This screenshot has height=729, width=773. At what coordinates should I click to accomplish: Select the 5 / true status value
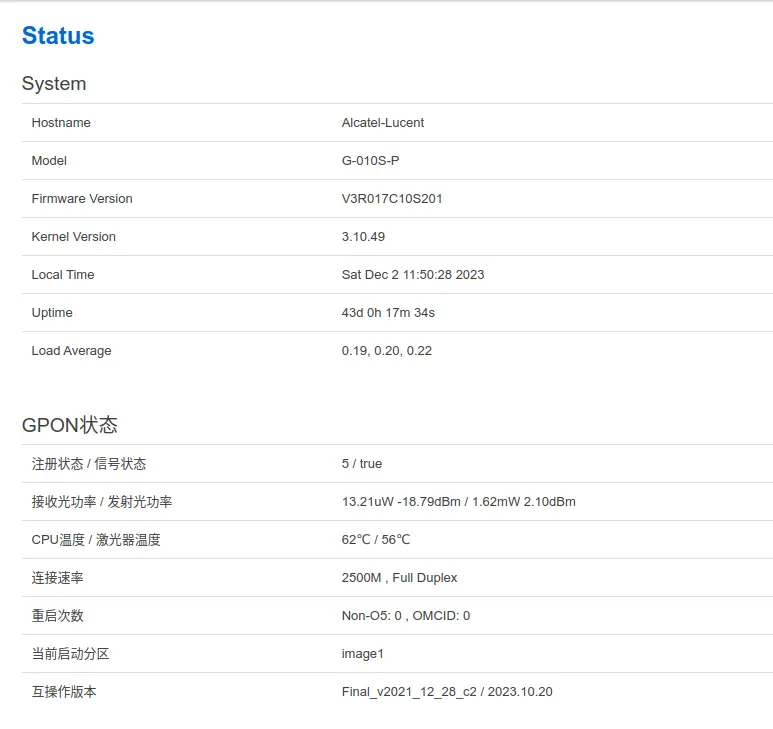coord(361,463)
